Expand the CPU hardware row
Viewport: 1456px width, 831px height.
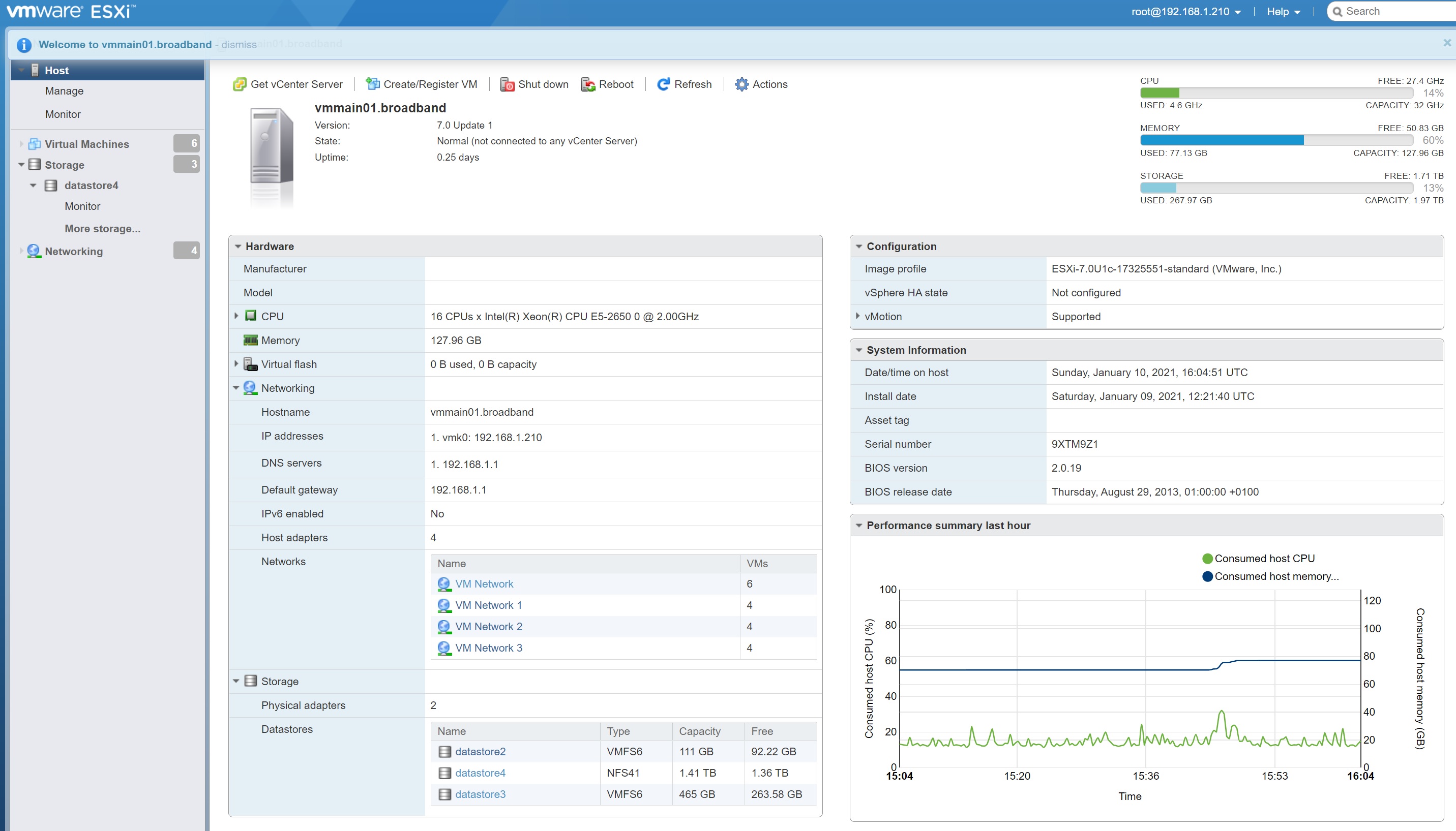[x=236, y=316]
